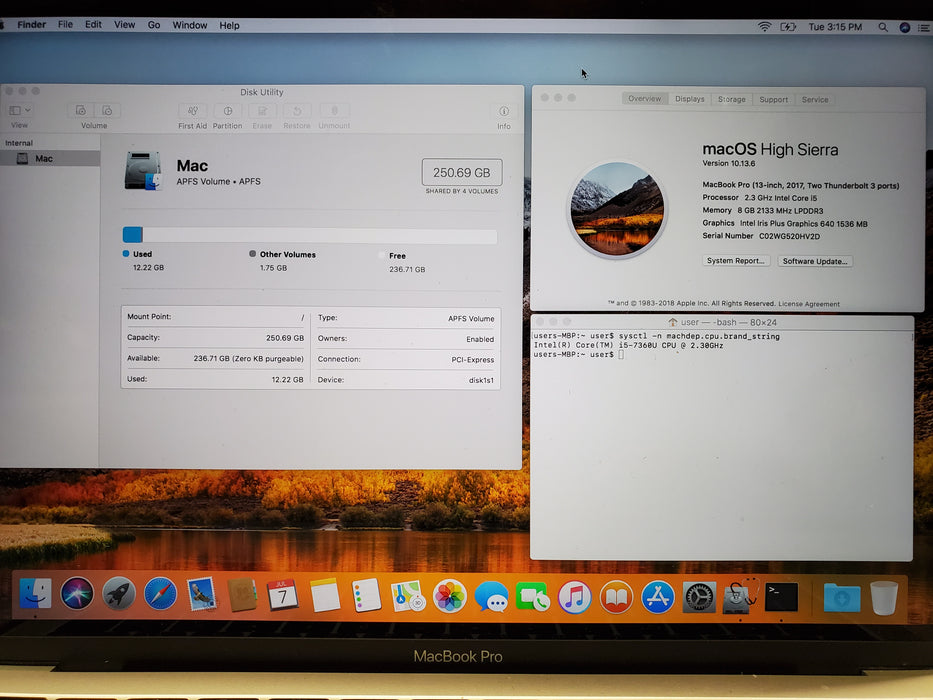Open Maps from the Dock
This screenshot has width=933, height=700.
click(x=408, y=596)
